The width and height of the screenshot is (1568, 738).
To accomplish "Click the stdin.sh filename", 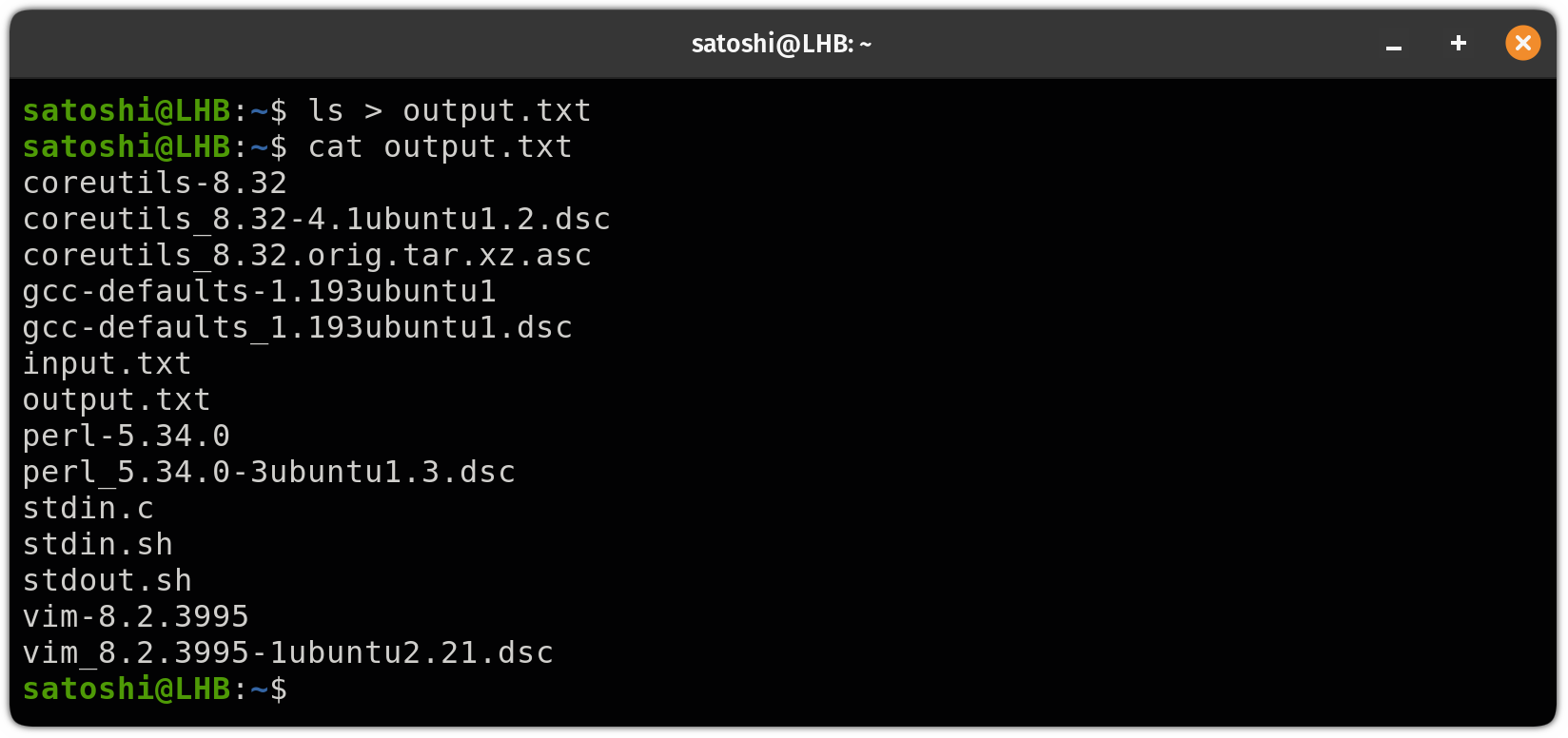I will (x=97, y=544).
